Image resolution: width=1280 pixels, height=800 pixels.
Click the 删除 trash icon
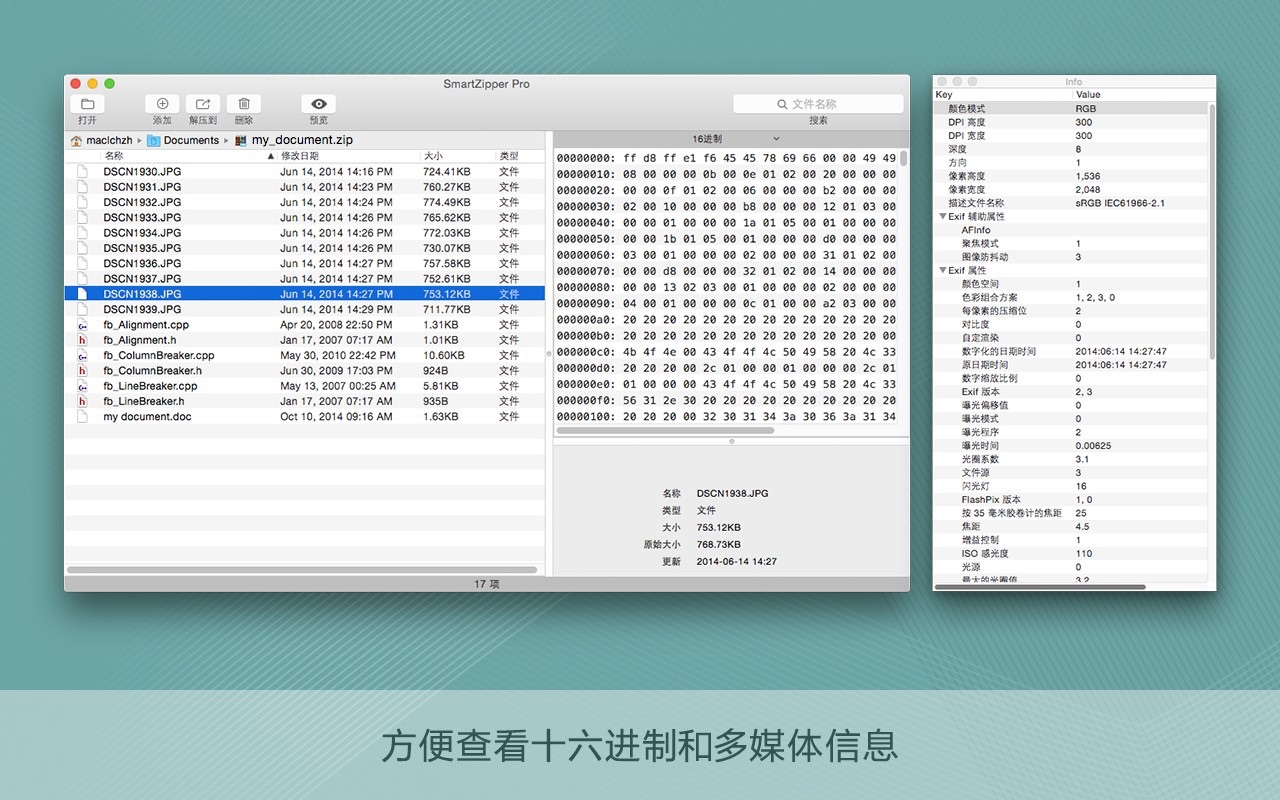[x=243, y=104]
